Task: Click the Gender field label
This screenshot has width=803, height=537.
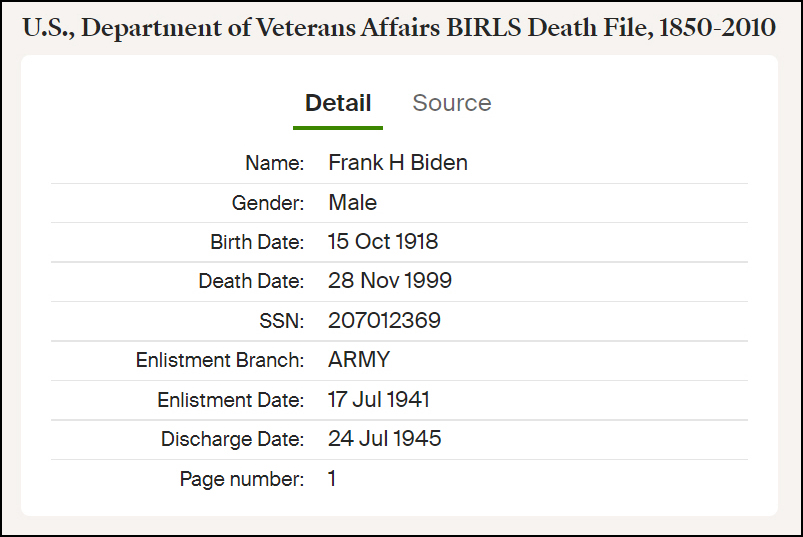Action: click(x=267, y=203)
